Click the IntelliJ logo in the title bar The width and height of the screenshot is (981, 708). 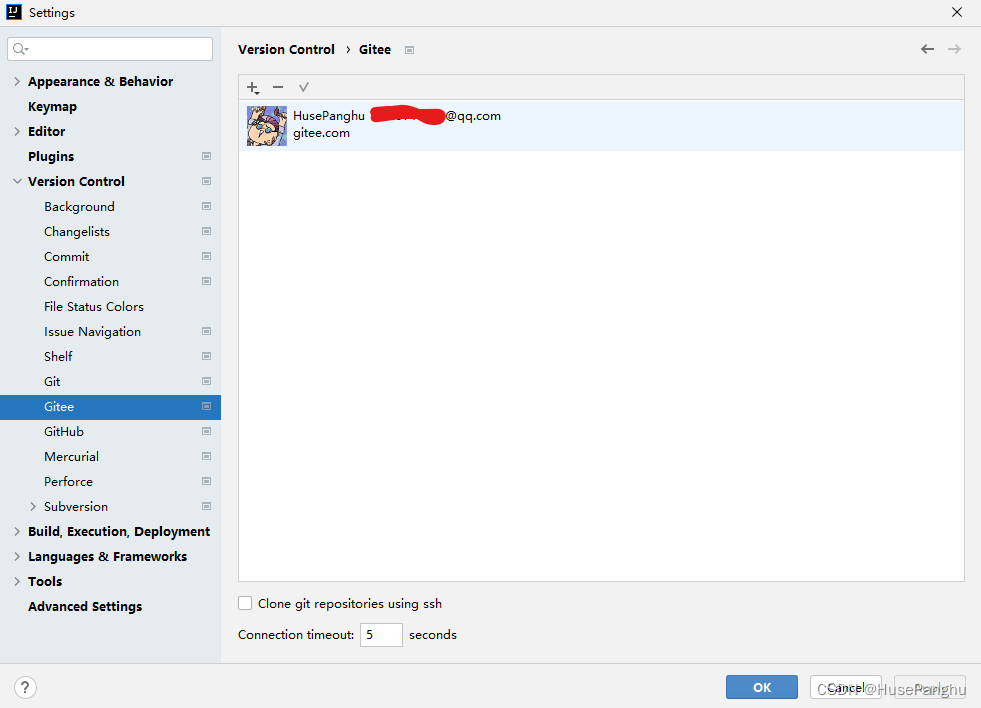pos(14,12)
